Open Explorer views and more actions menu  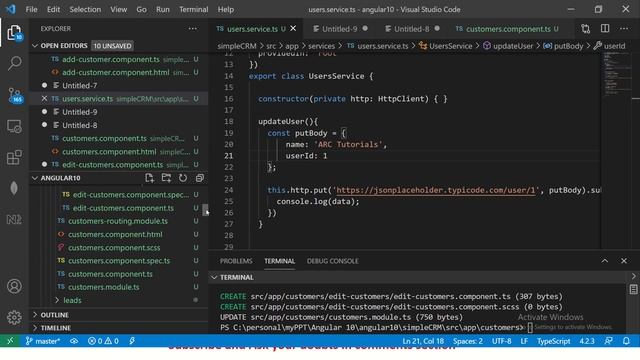pos(193,29)
